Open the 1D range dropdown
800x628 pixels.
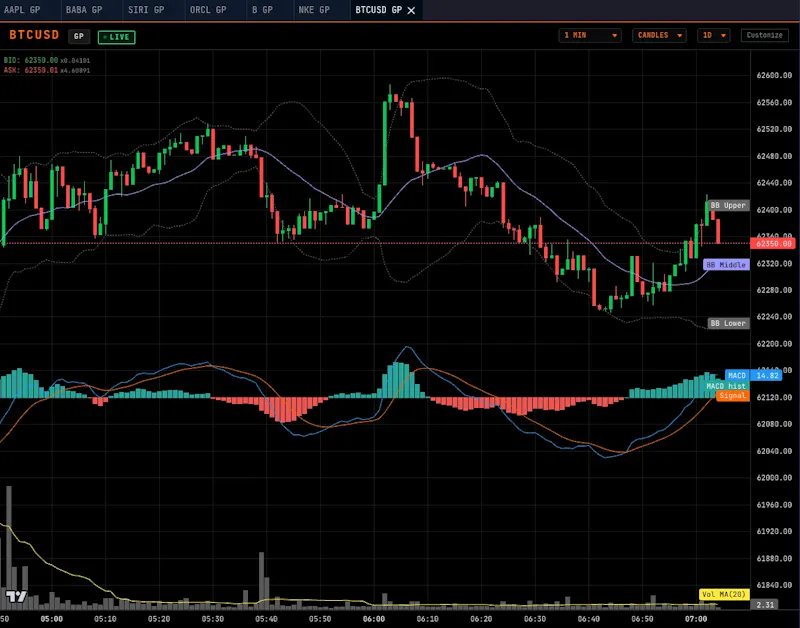click(x=713, y=35)
